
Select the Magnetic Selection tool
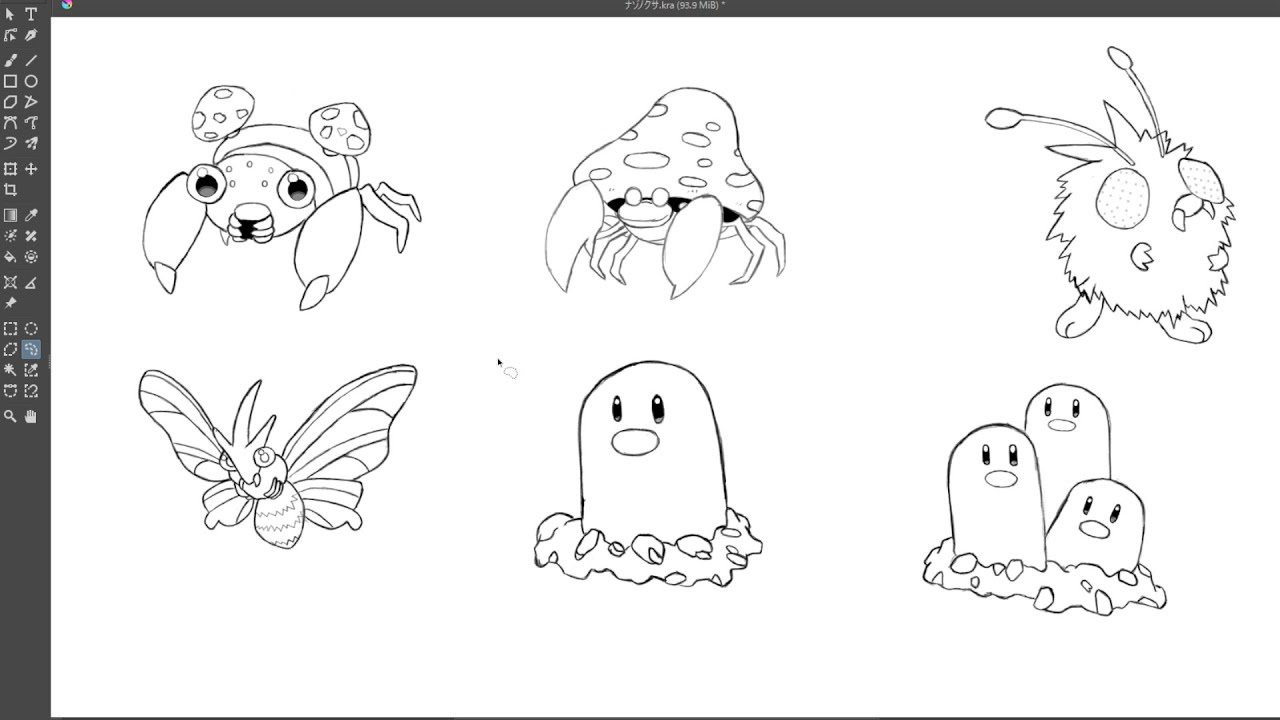click(31, 391)
